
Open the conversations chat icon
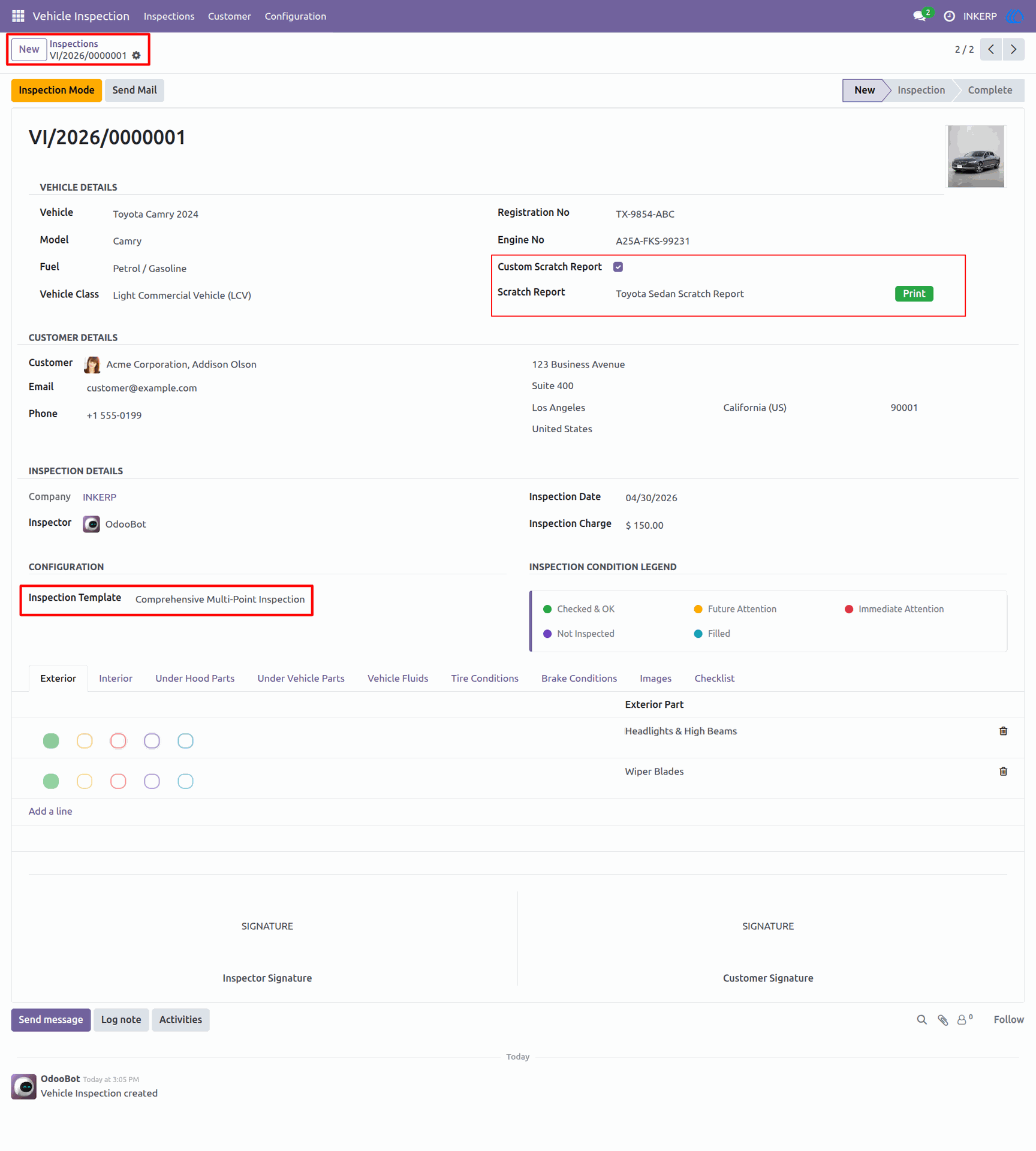(x=920, y=16)
